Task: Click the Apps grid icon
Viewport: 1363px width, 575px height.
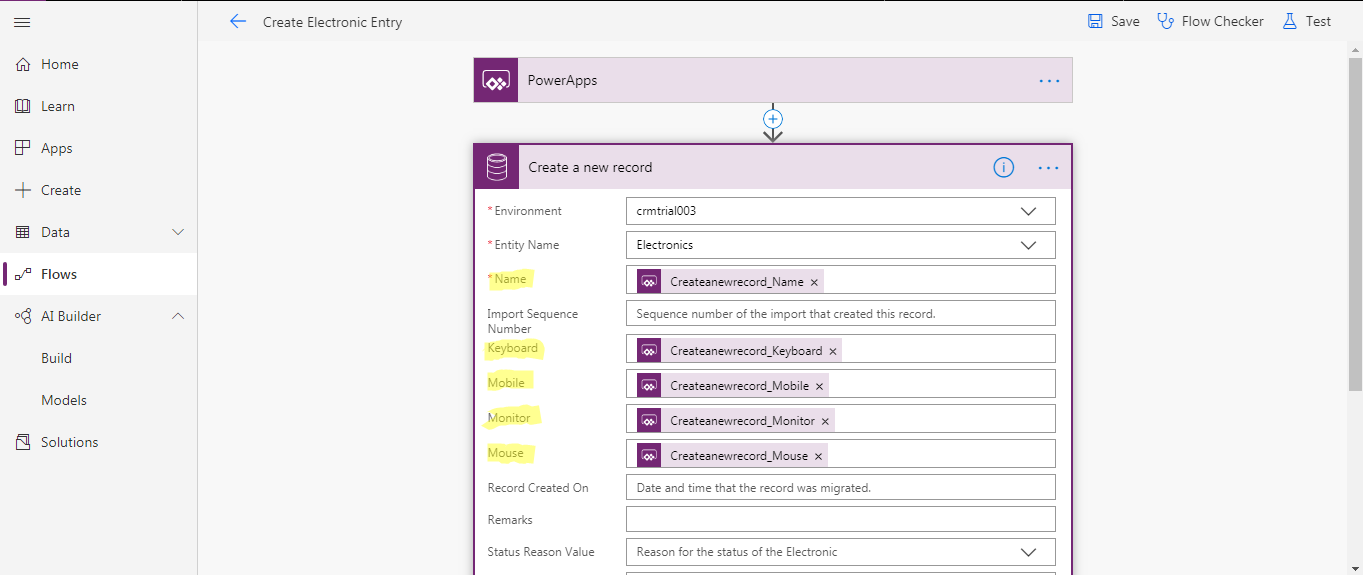Action: 23,148
